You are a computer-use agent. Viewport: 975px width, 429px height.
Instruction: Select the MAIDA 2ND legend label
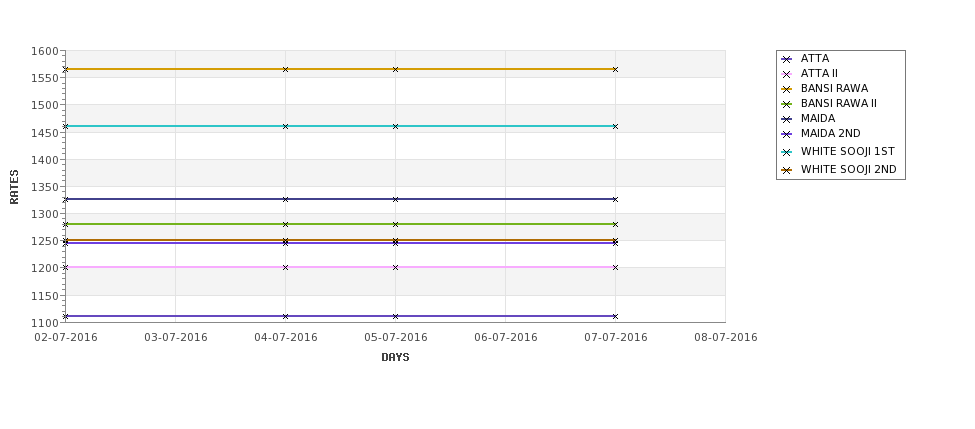coord(831,134)
